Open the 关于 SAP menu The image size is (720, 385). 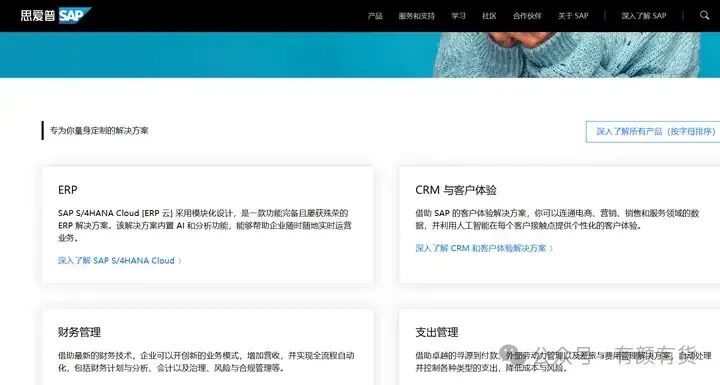[573, 16]
